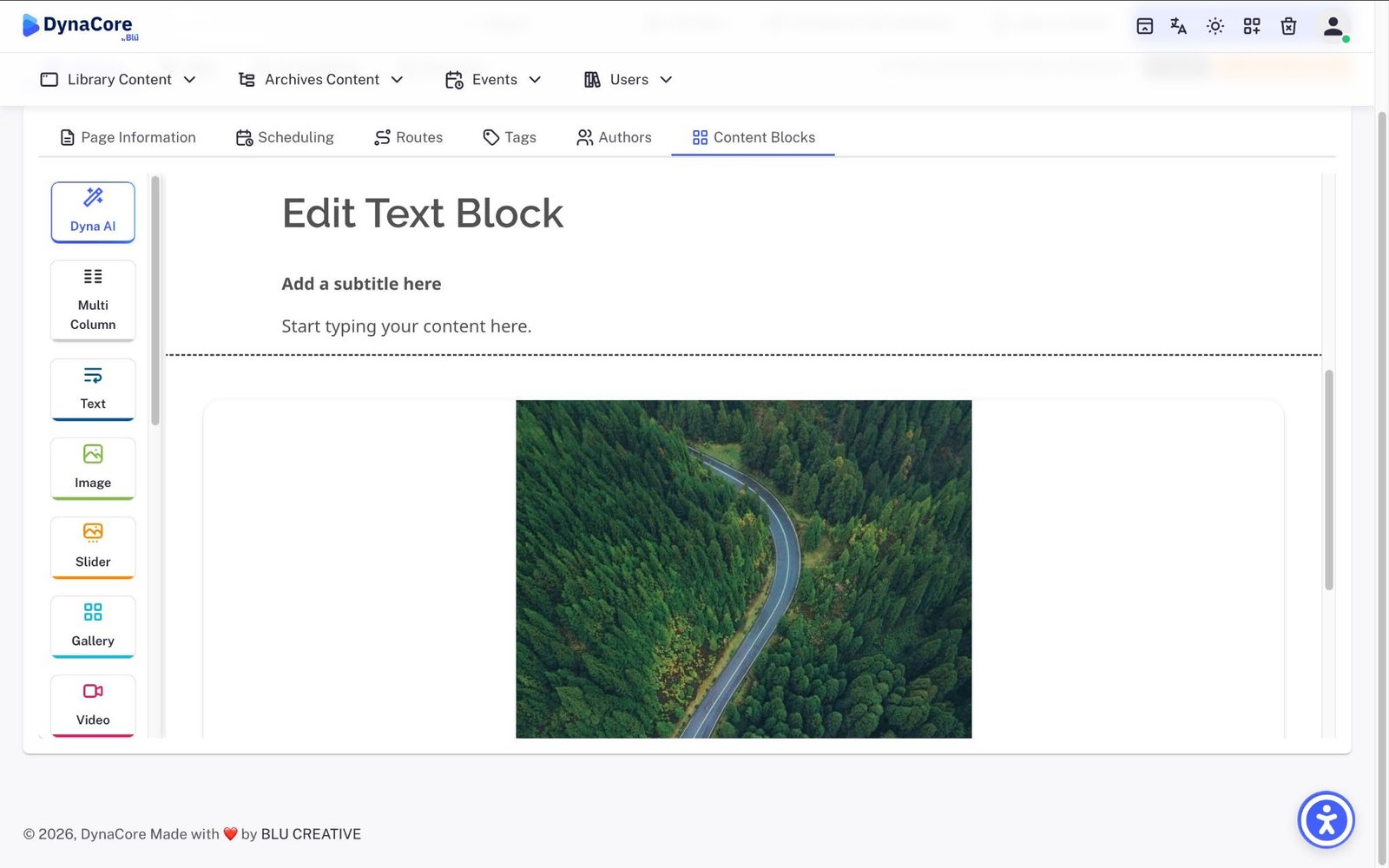Click "Start typing your content here." text

coord(406,326)
